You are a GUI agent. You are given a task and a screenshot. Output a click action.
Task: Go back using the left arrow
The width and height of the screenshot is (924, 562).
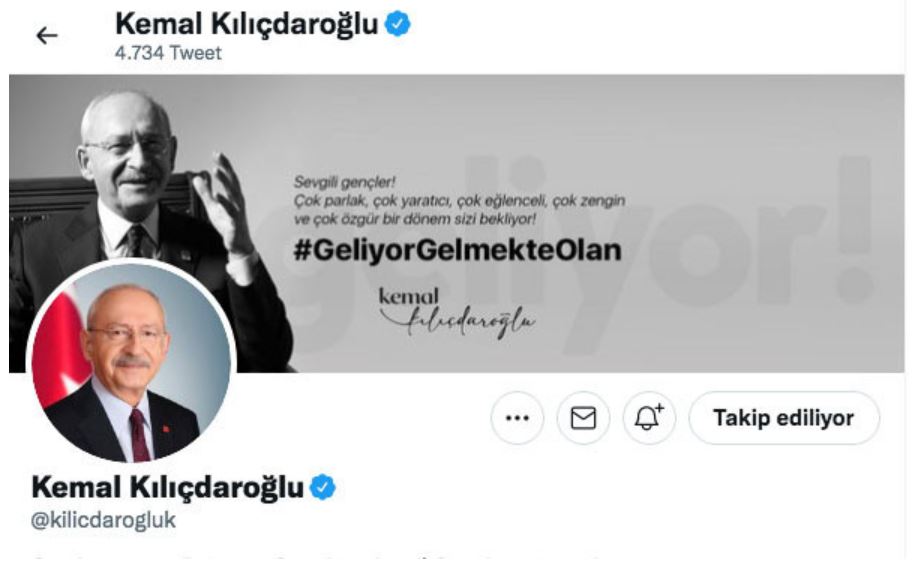click(x=47, y=36)
